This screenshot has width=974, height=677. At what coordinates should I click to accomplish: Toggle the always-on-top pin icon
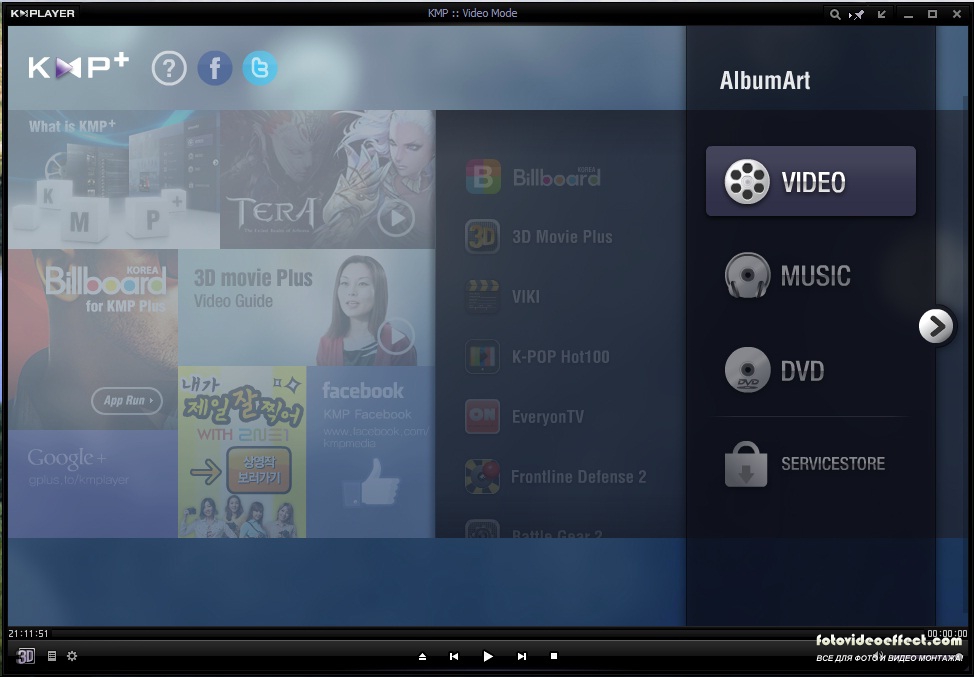857,14
